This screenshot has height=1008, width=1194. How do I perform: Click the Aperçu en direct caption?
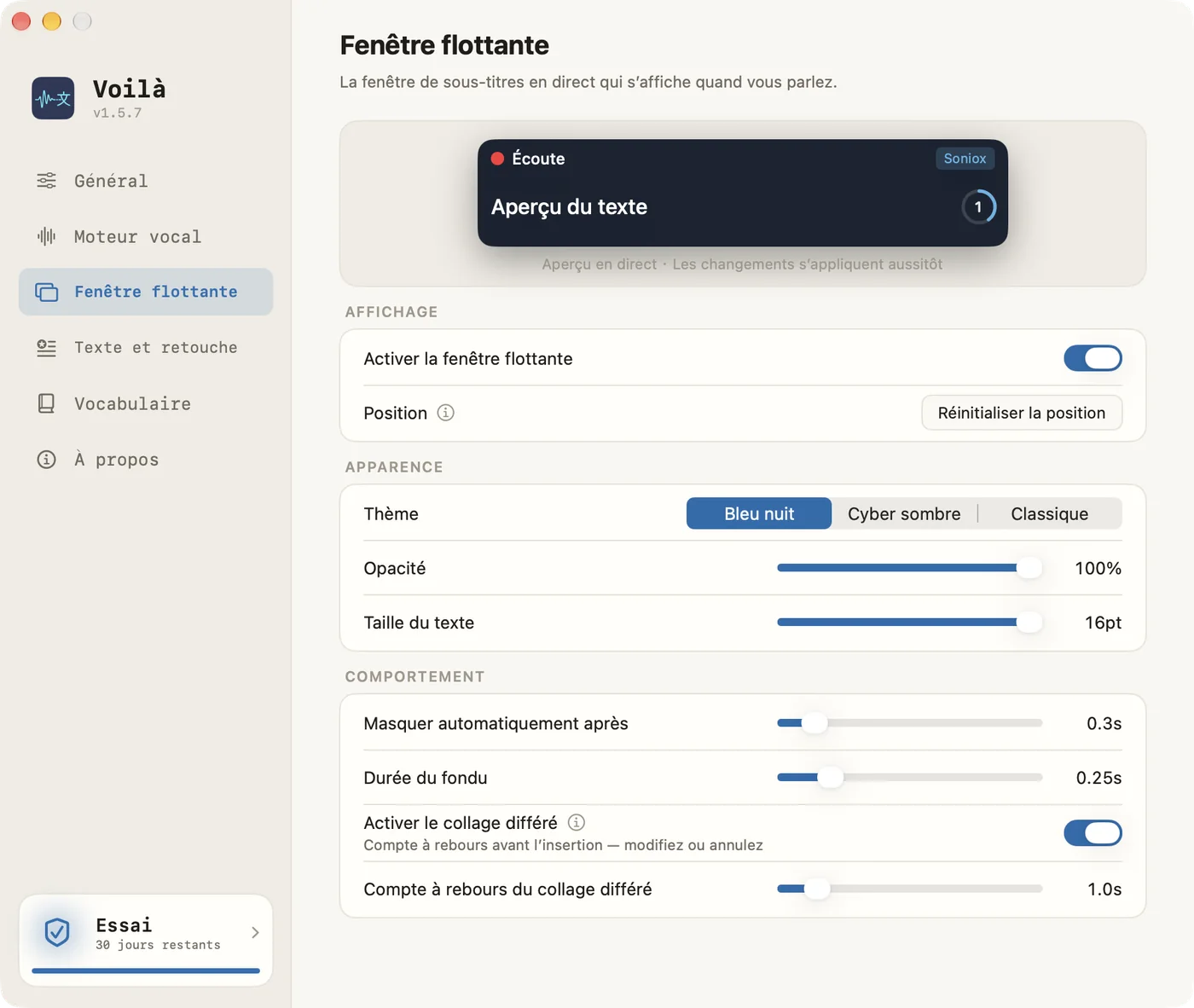[x=742, y=264]
